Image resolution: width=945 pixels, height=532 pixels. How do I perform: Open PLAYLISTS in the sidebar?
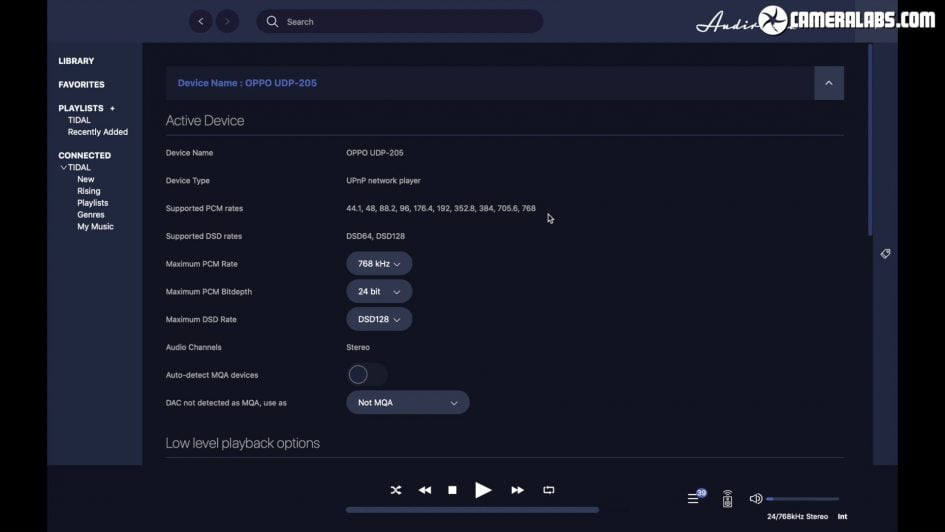81,108
